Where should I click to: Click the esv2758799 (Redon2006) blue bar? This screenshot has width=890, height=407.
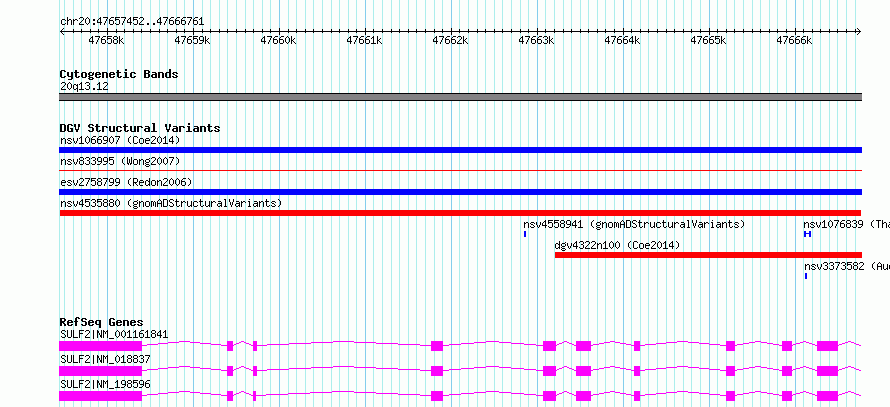coord(460,192)
